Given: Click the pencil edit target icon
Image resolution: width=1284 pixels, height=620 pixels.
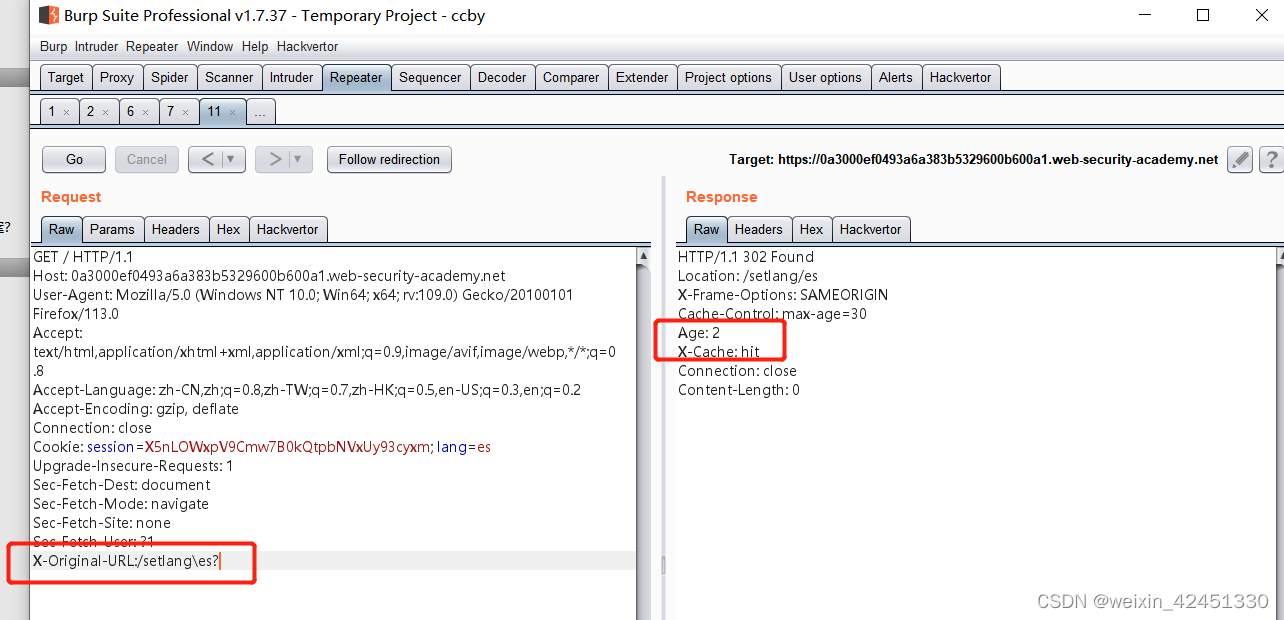Looking at the screenshot, I should [x=1240, y=159].
